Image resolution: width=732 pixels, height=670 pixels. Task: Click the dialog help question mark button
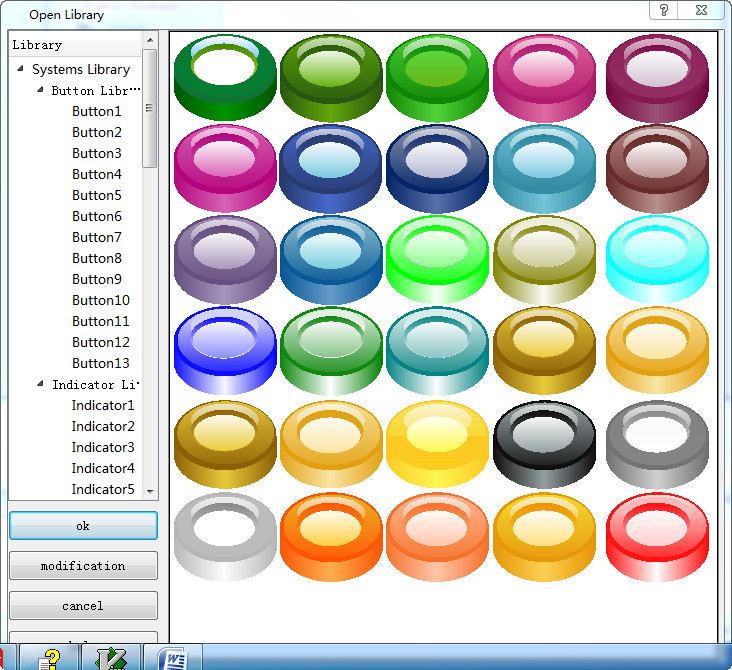[664, 10]
